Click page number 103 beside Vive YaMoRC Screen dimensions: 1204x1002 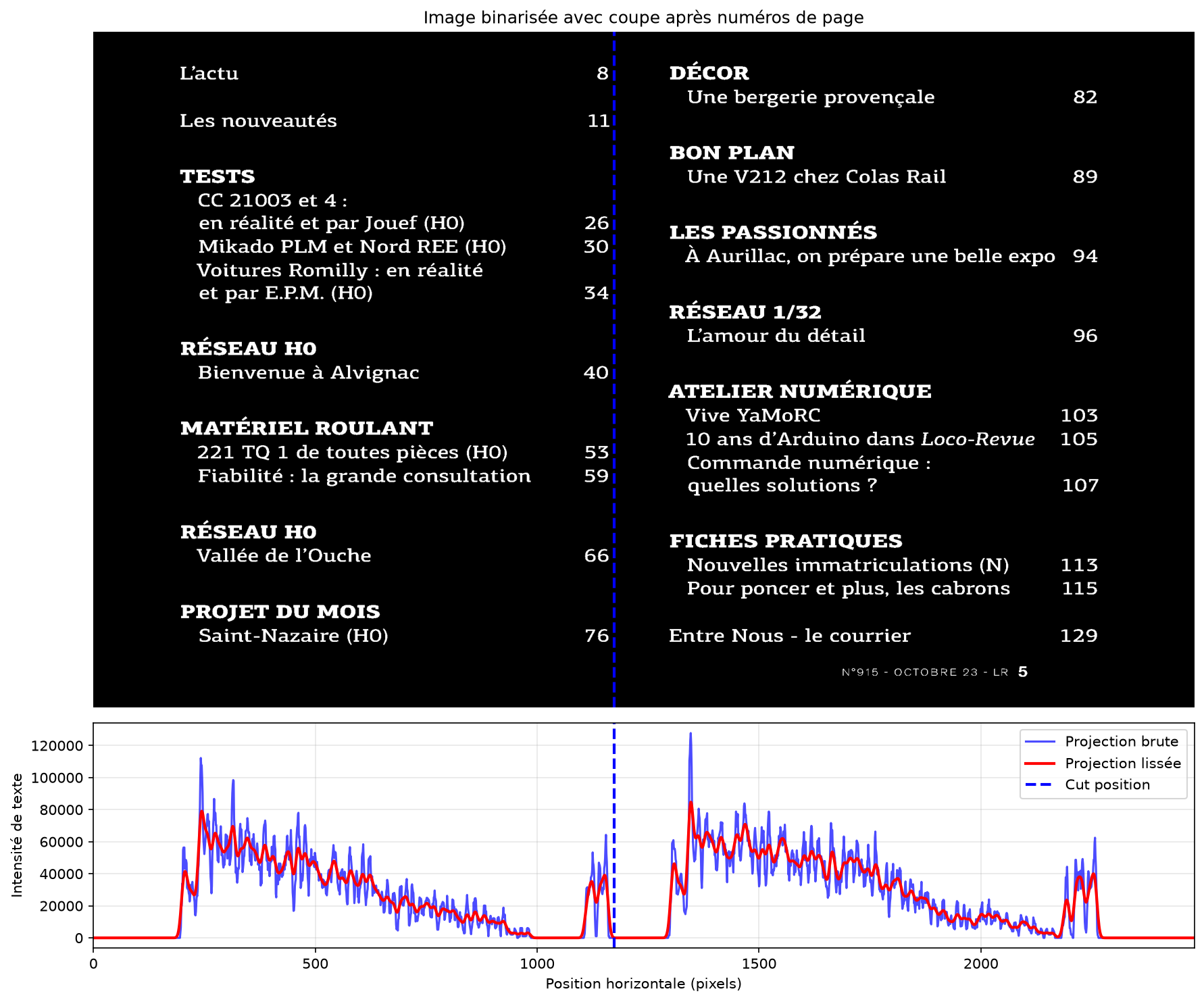click(1079, 416)
